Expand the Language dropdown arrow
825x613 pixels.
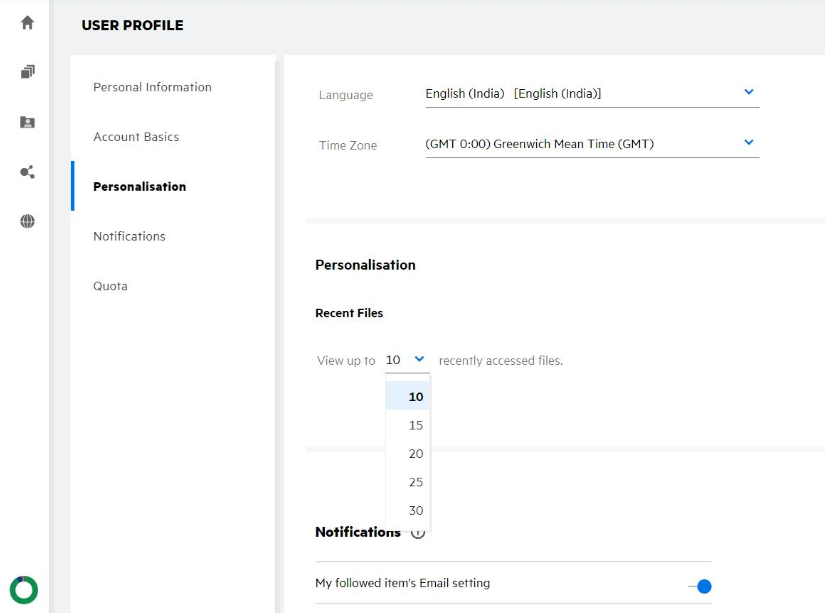tap(749, 92)
